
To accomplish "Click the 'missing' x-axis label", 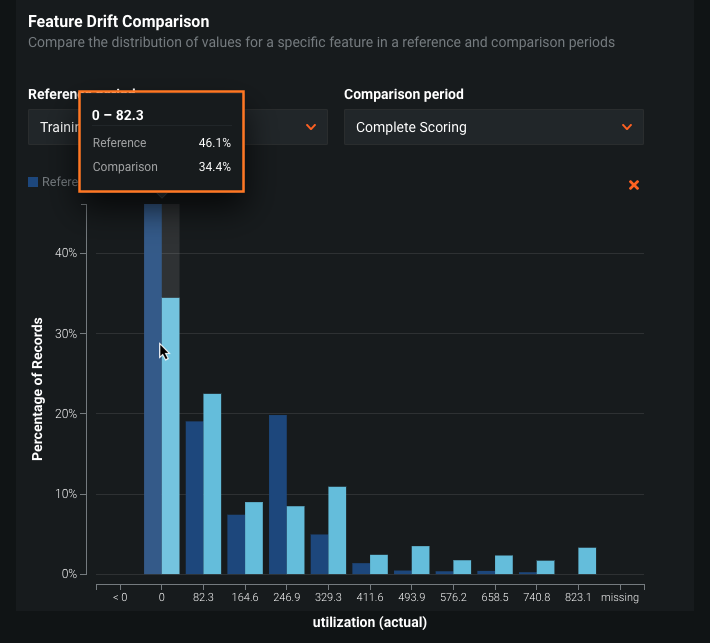I will click(620, 597).
